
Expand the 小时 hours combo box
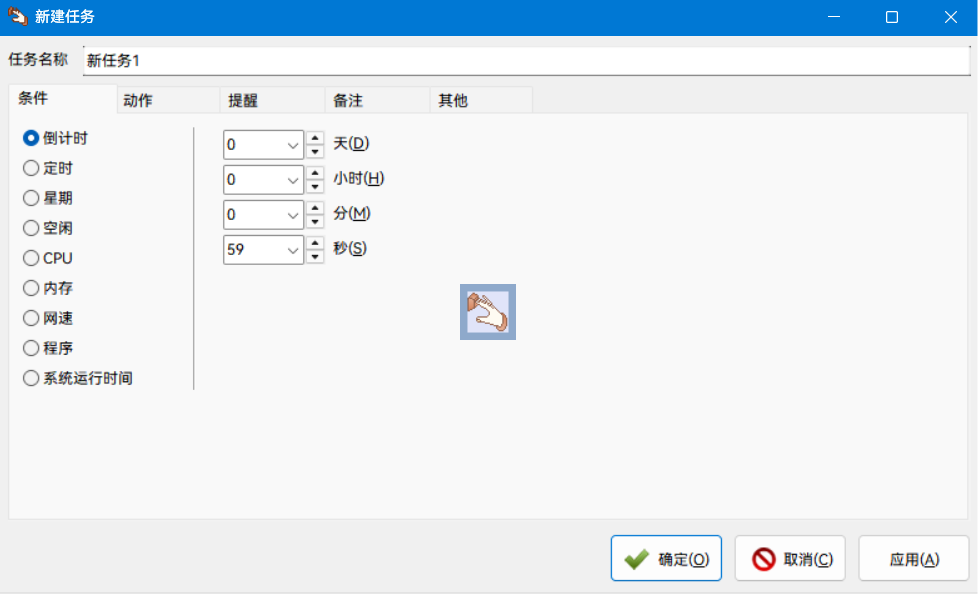[293, 180]
